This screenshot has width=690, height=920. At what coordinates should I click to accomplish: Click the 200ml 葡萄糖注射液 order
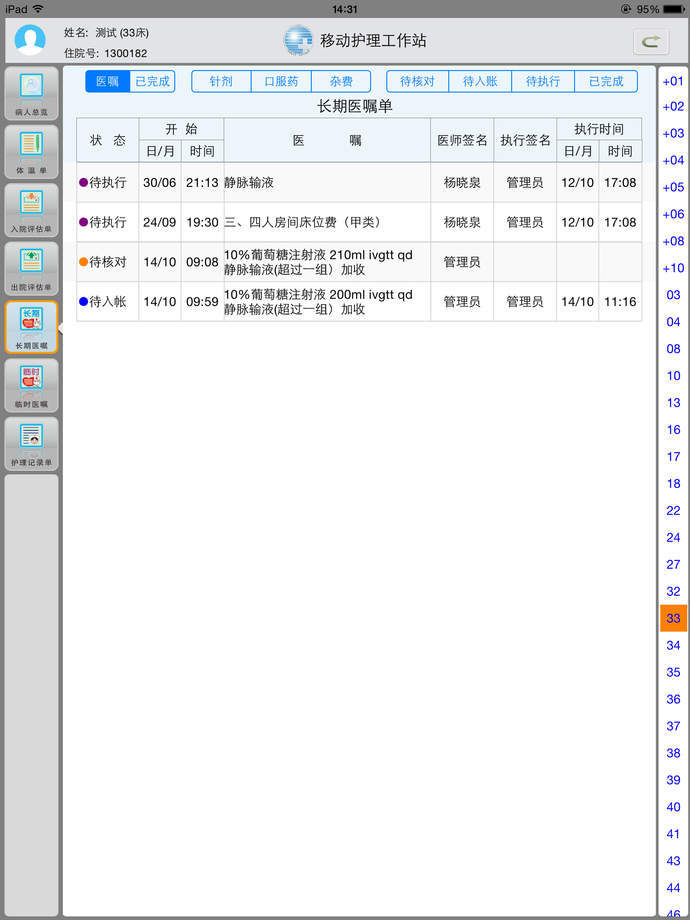(319, 302)
